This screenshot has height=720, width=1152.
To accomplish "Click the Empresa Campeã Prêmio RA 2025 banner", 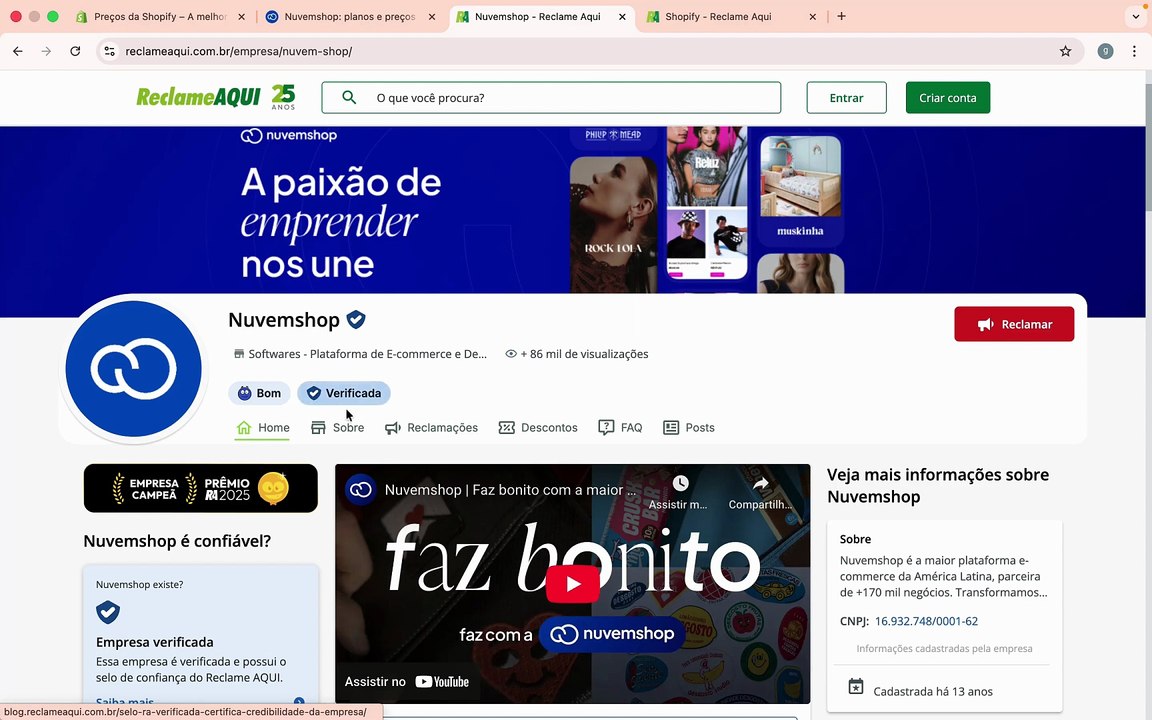I will [x=201, y=488].
